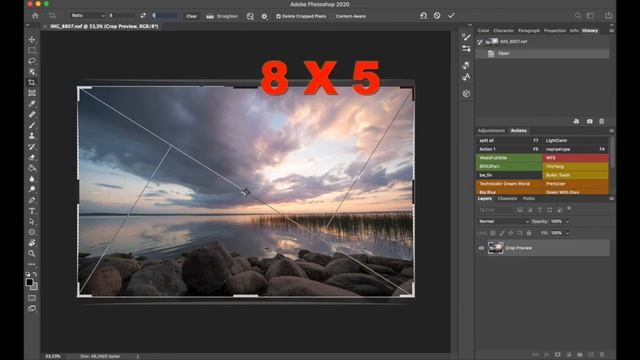Select the Paint Bucket tool
The width and height of the screenshot is (640, 360).
click(32, 168)
